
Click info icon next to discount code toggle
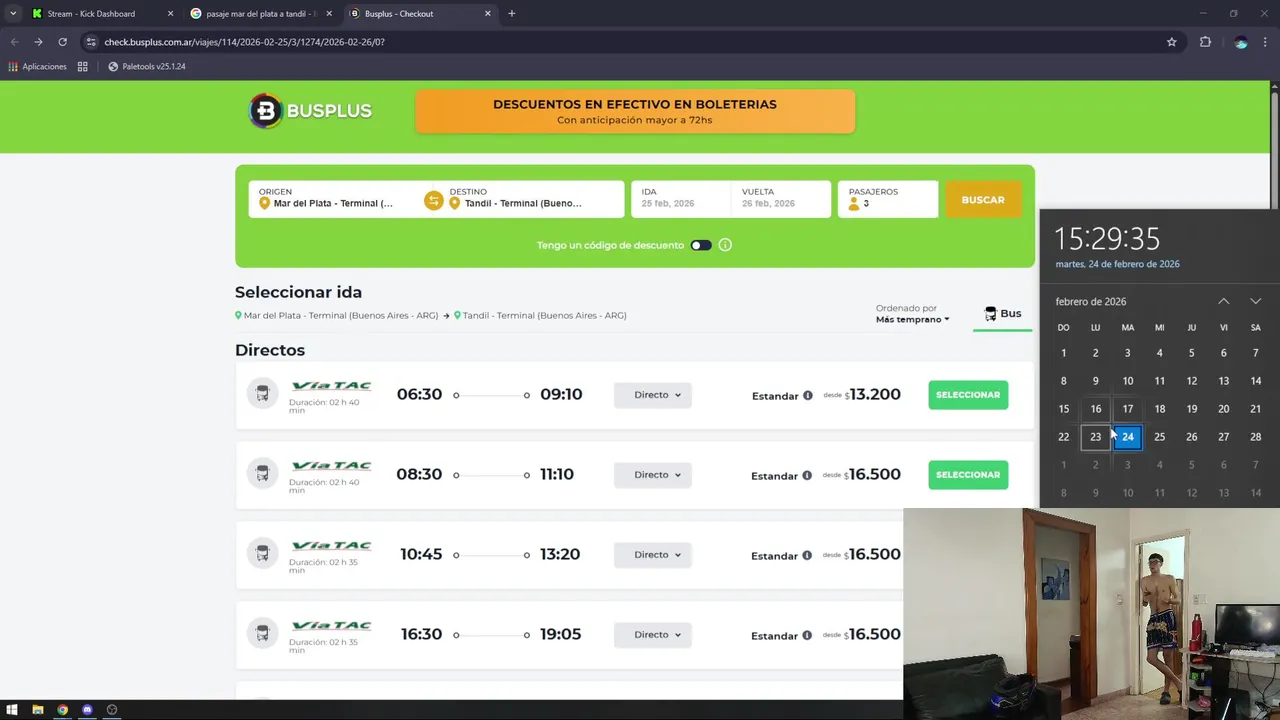[725, 245]
